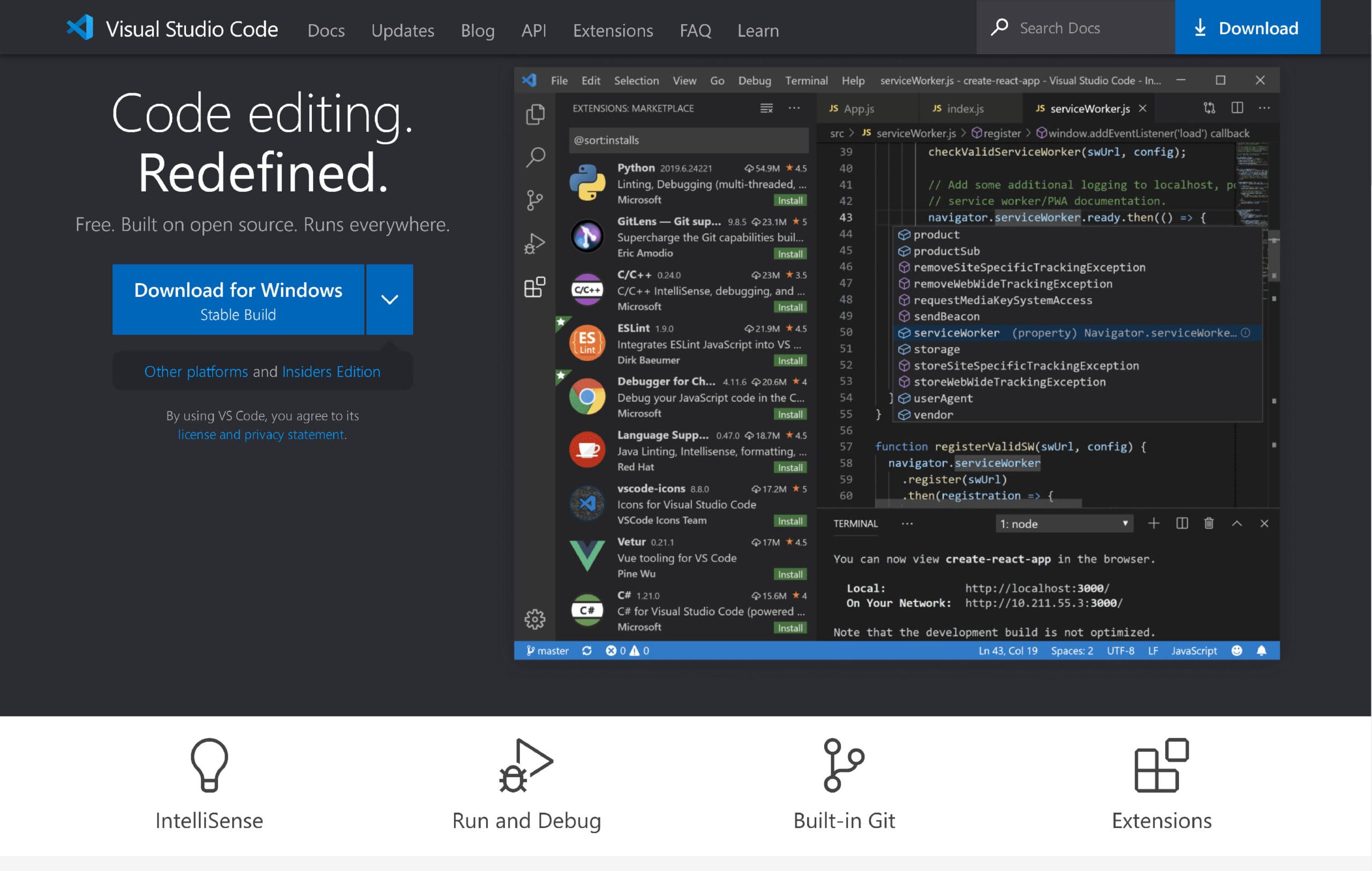Expand the download options chevron

pyautogui.click(x=389, y=299)
